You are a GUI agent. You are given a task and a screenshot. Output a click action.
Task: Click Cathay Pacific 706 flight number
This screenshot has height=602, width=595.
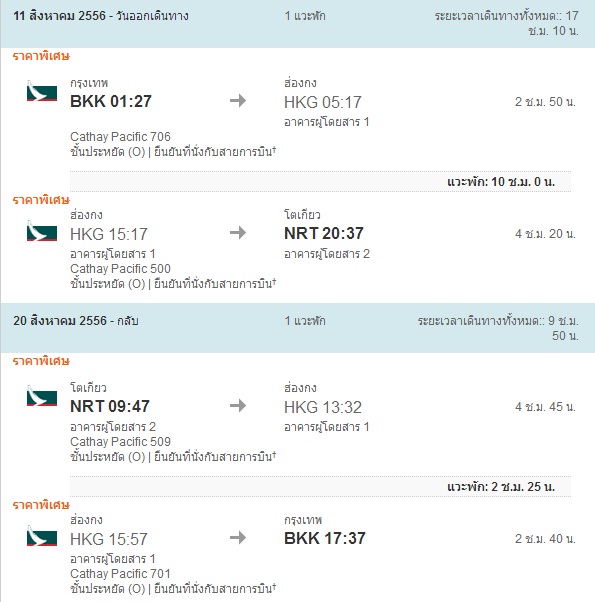(x=120, y=137)
